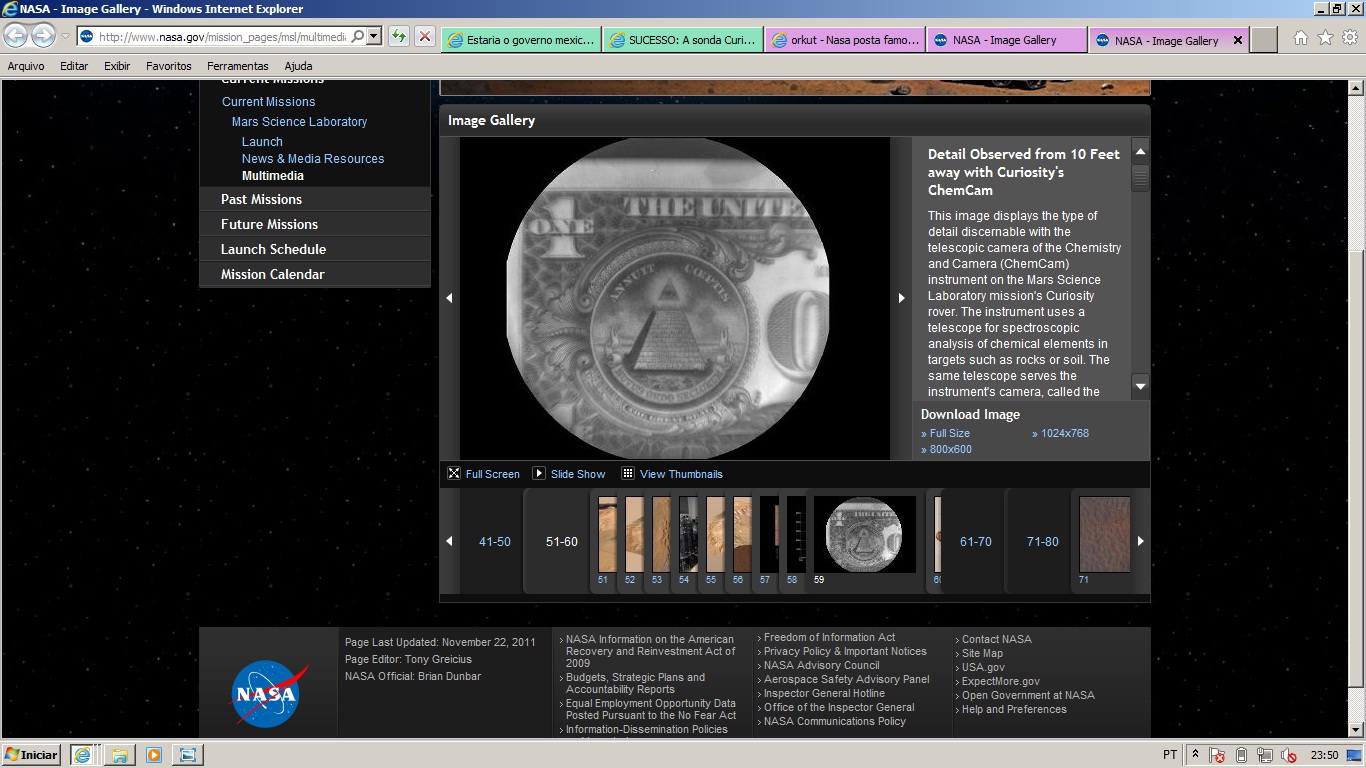
Task: Click the Launch sidebar link
Action: pyautogui.click(x=262, y=142)
